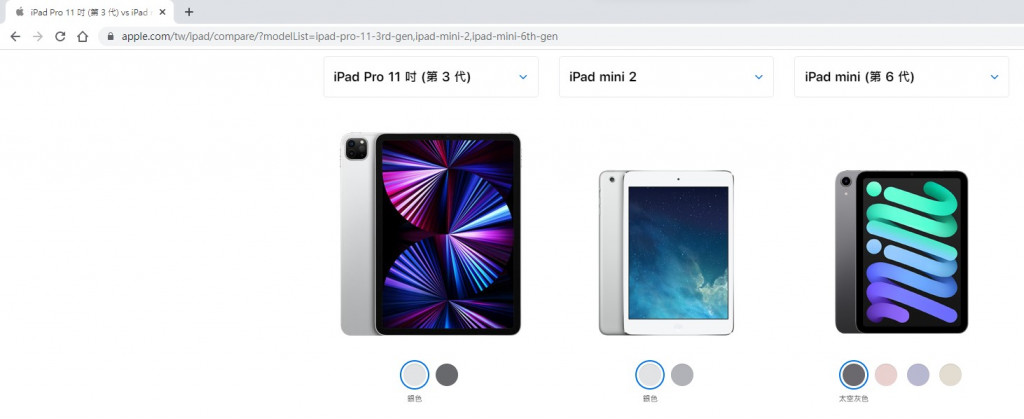Close the iPad Pro compare tab
1024x419 pixels.
pos(163,12)
